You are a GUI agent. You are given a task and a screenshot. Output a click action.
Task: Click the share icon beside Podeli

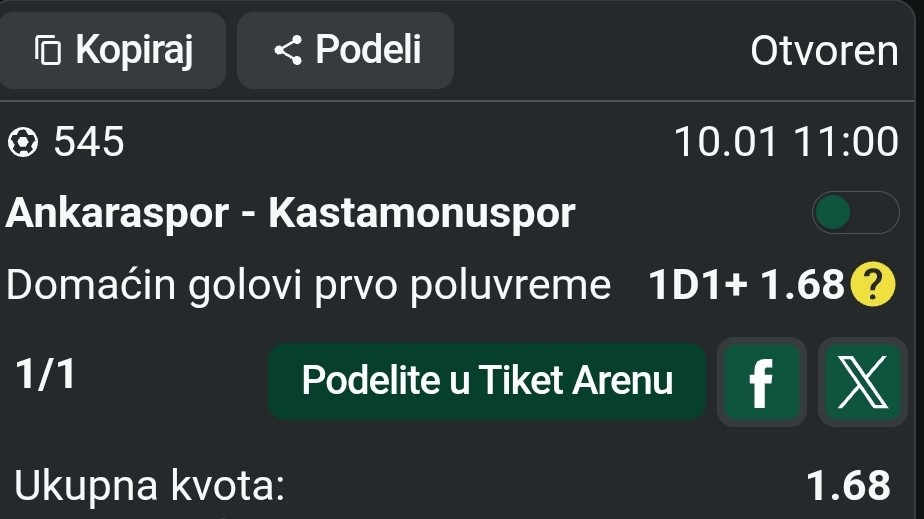coord(288,50)
